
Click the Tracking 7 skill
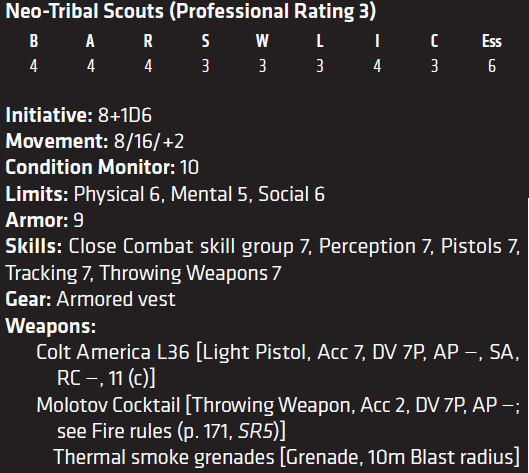(49, 273)
